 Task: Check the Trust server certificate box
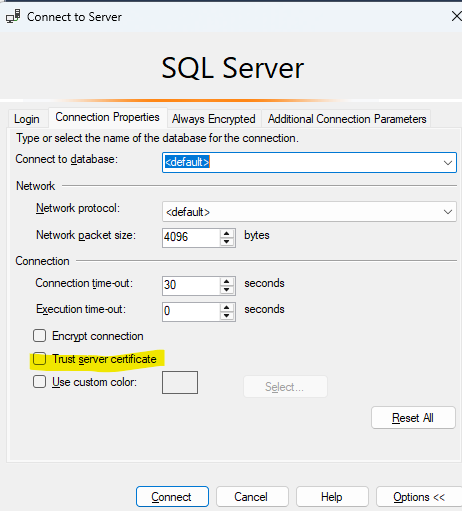[39, 359]
